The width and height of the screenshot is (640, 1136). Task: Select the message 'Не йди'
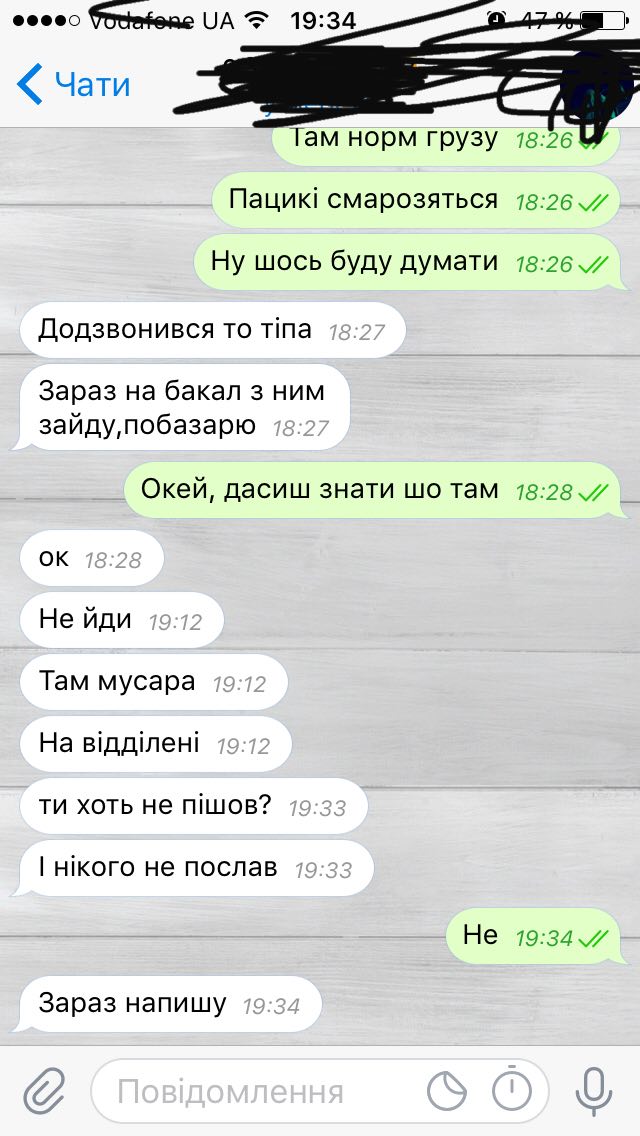121,619
